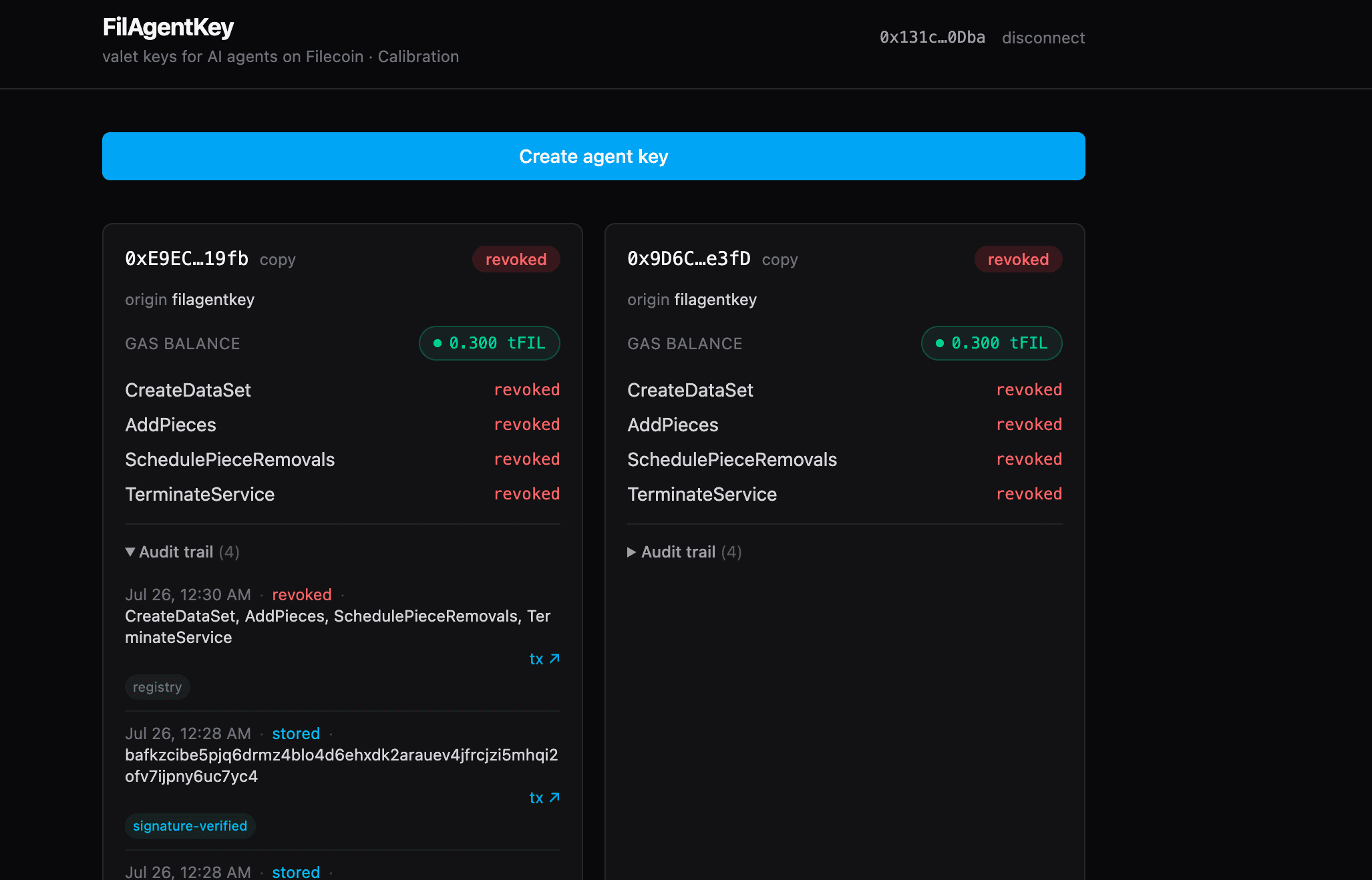Copy address of key 0xE9EC…19fb
Screen dimensions: 1372x880
[x=277, y=260]
